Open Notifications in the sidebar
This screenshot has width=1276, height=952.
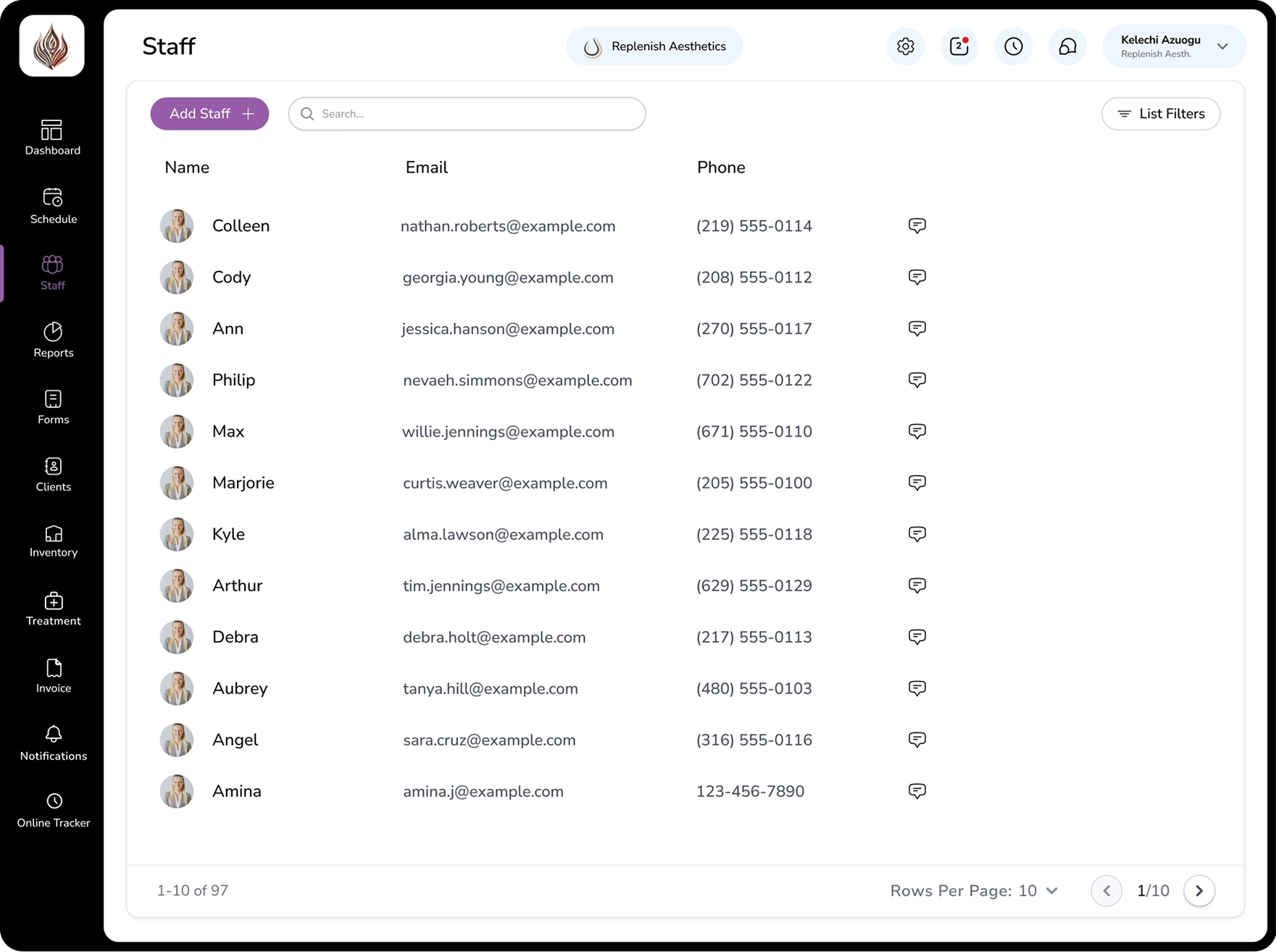[x=53, y=743]
